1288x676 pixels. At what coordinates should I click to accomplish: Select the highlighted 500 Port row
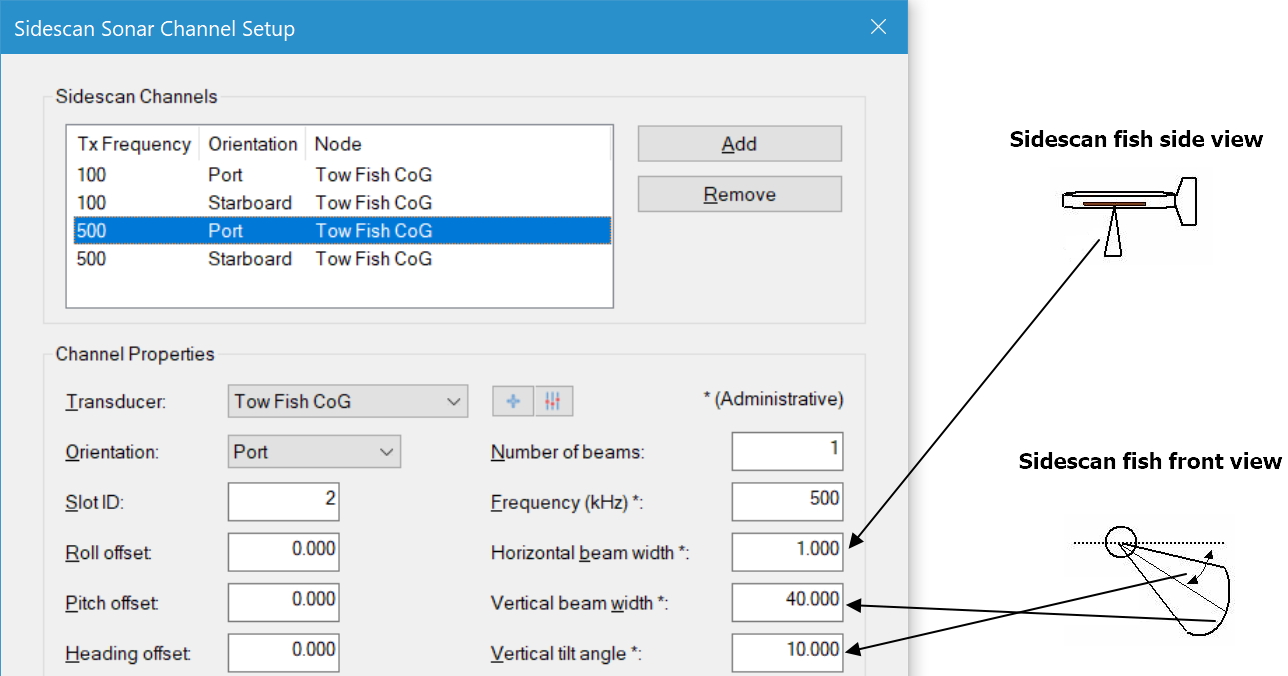pos(340,231)
